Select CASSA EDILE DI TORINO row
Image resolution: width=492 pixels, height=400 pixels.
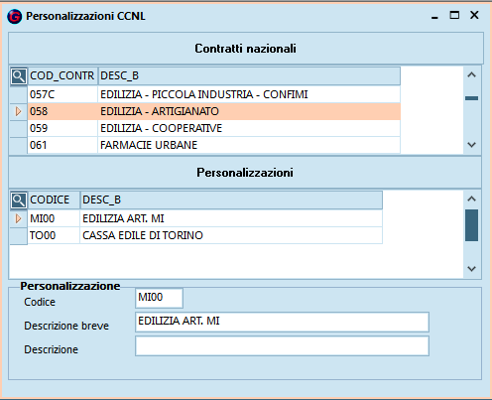231,236
